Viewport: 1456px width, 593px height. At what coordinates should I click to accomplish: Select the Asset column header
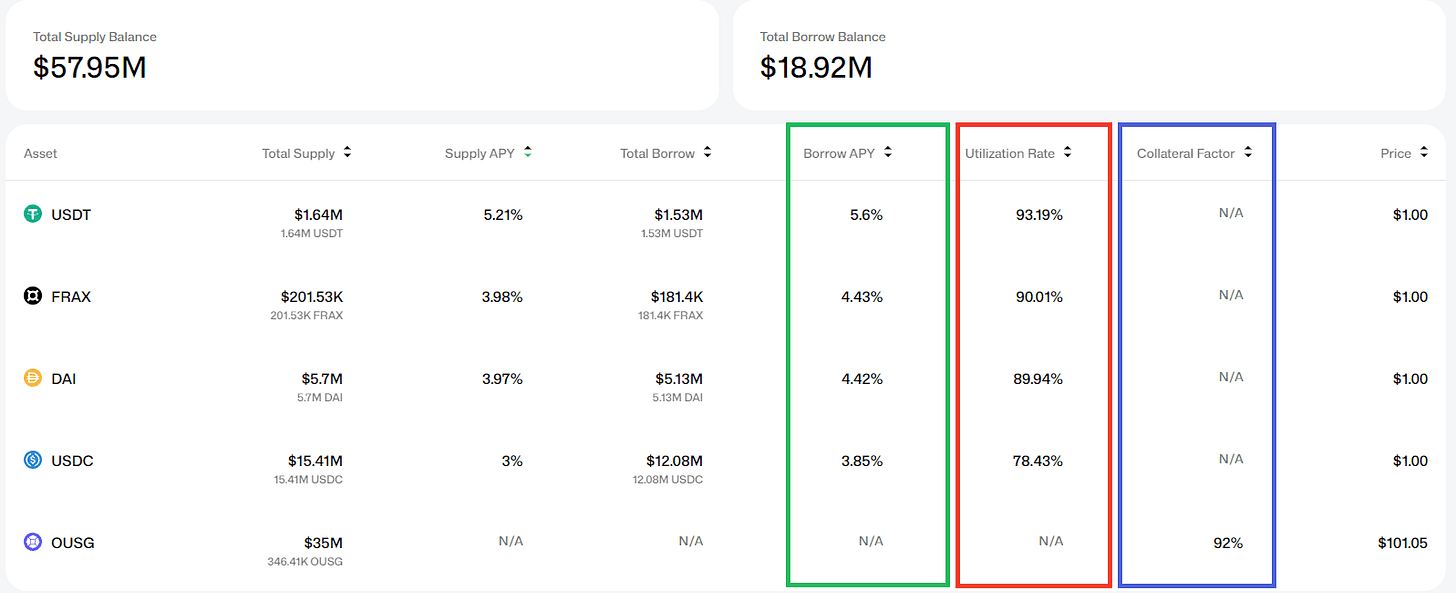click(41, 154)
